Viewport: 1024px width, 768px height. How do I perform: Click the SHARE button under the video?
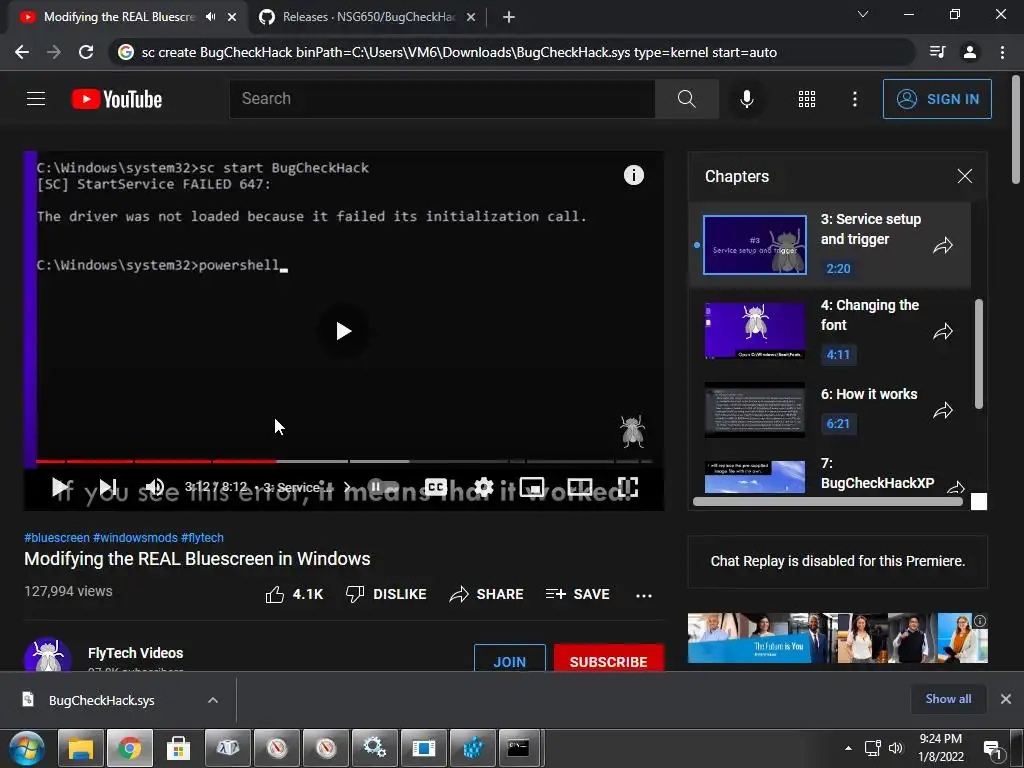487,594
